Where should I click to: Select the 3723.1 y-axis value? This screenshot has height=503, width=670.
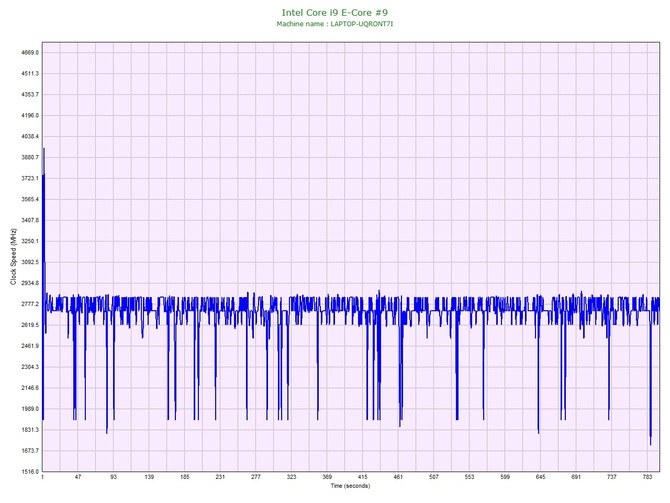pos(30,178)
